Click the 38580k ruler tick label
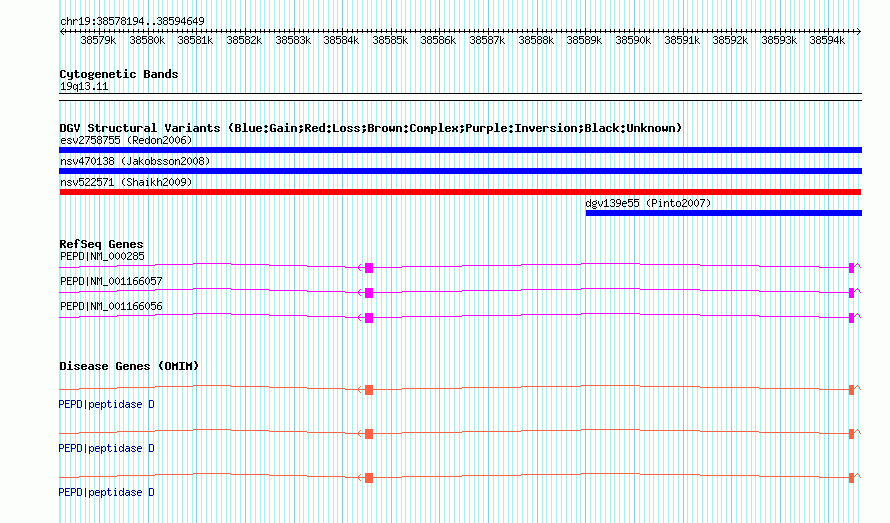Image resolution: width=890 pixels, height=523 pixels. [147, 40]
